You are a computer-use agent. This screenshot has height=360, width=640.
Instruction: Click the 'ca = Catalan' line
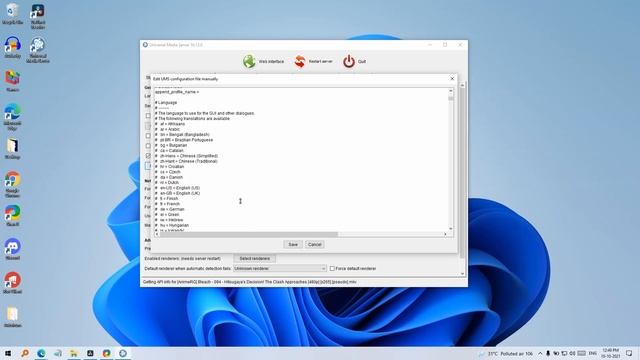coord(169,150)
